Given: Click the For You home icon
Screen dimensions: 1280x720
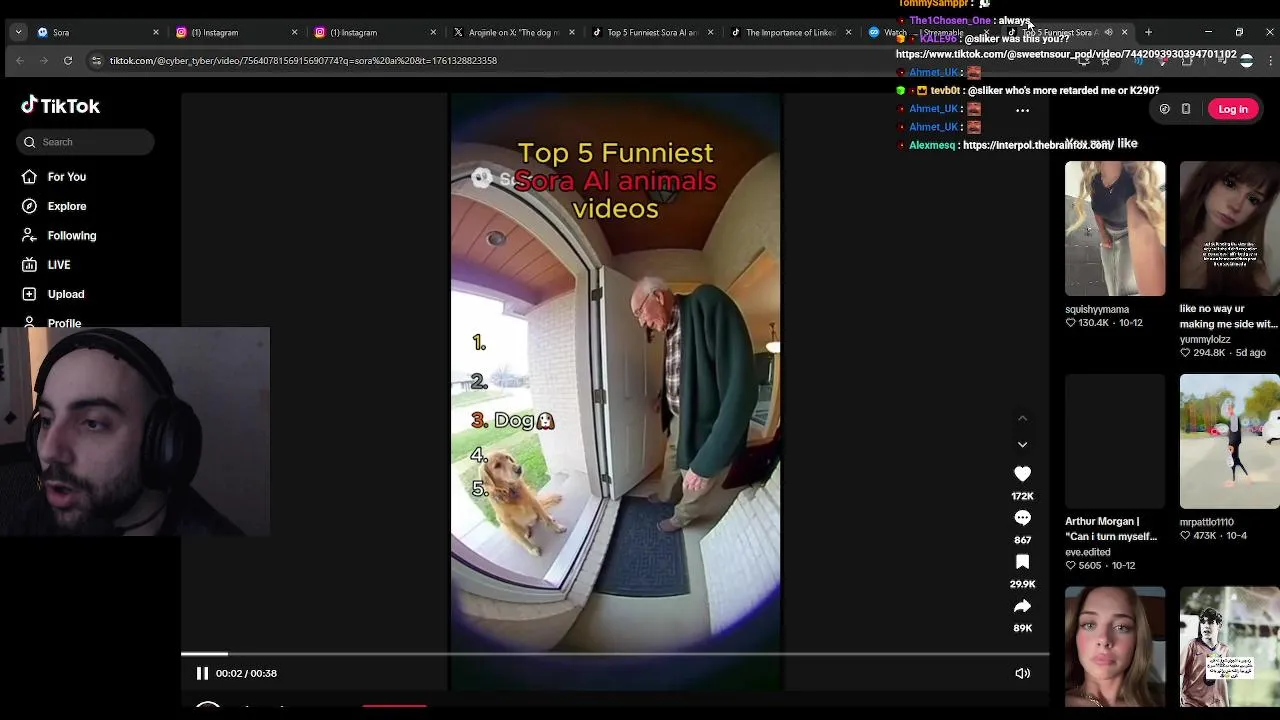Looking at the screenshot, I should 29,177.
